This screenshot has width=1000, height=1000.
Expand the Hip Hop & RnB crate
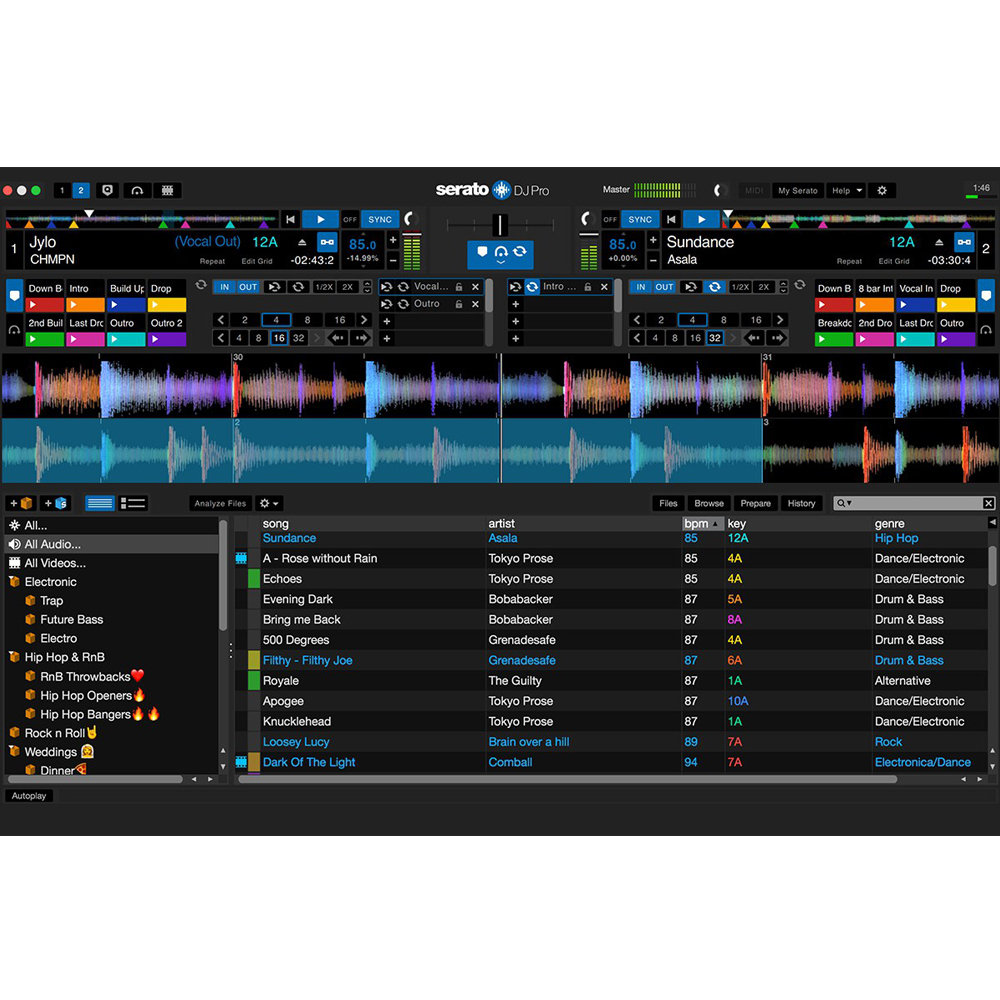tap(15, 657)
